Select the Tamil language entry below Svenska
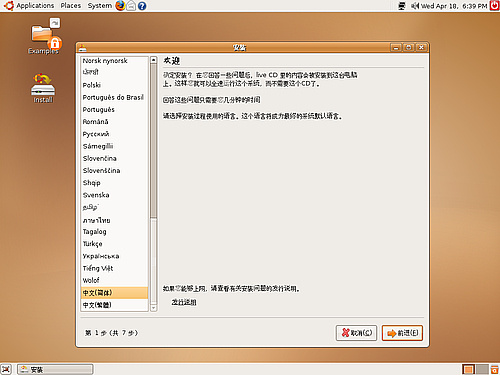The height and width of the screenshot is (375, 500). tap(114, 207)
